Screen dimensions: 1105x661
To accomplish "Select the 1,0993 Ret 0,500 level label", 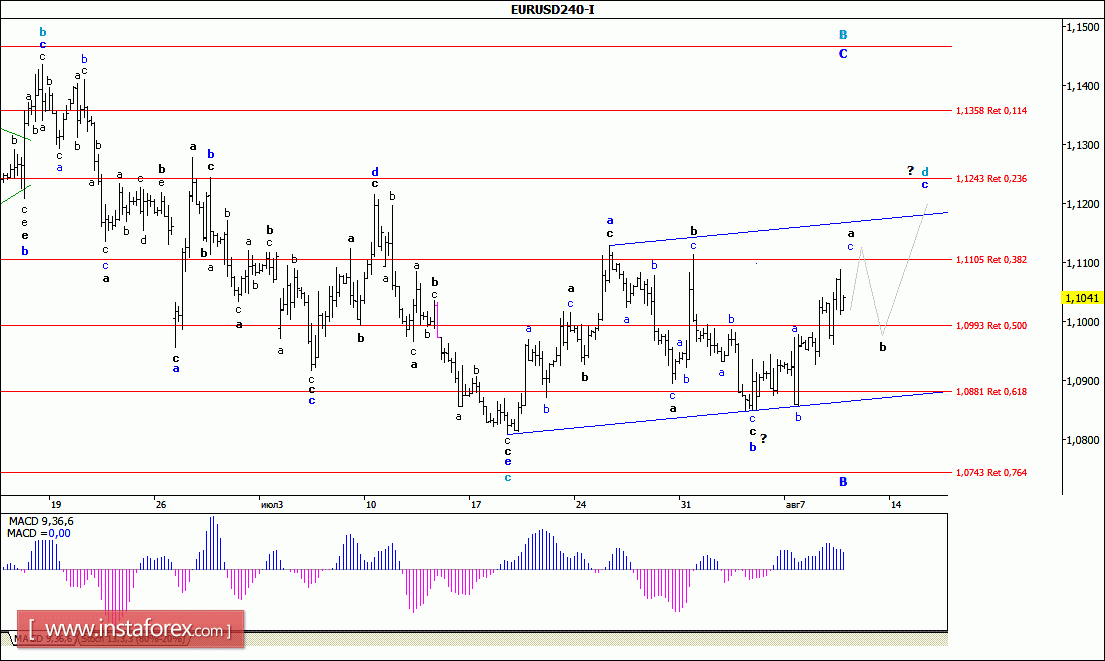I will (991, 326).
